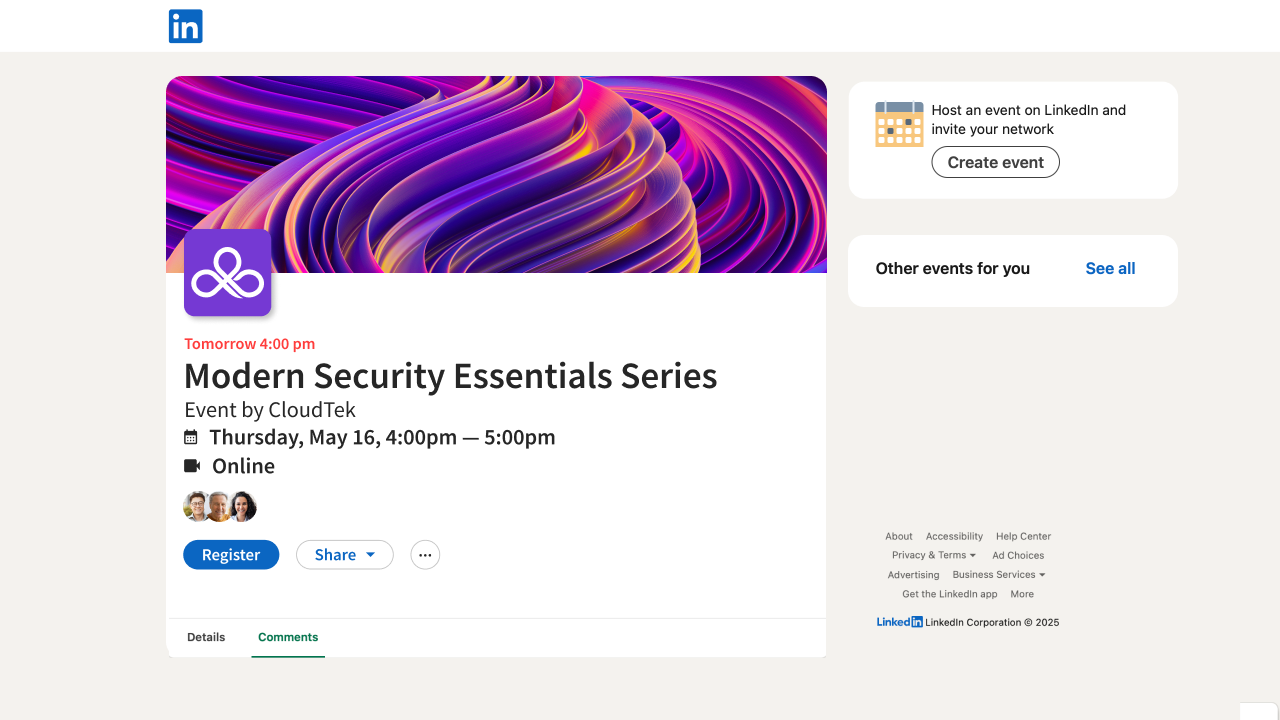
Task: View the attendee profile photos
Action: 220,507
